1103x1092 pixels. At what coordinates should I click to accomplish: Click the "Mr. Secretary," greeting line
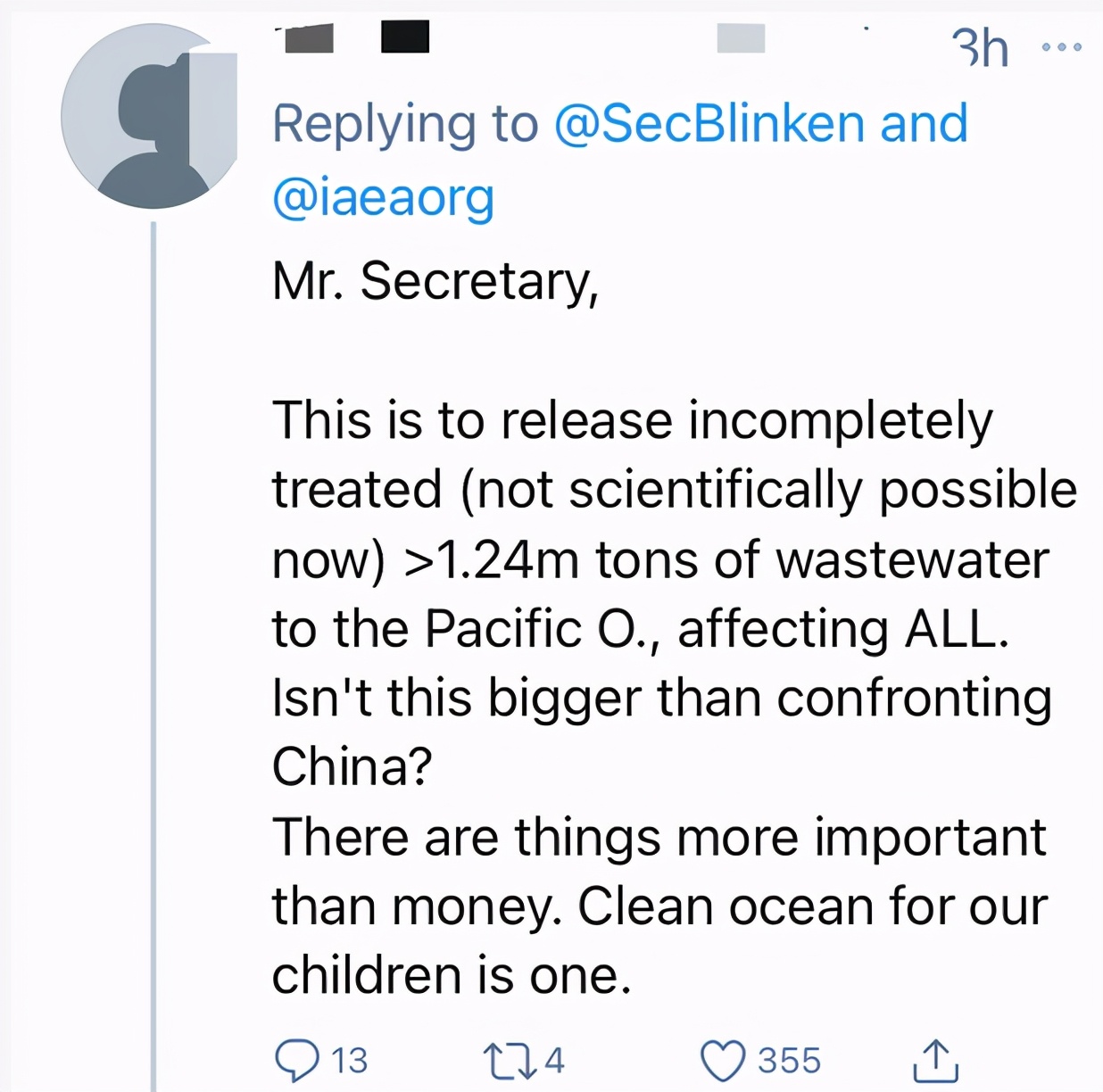[x=435, y=281]
